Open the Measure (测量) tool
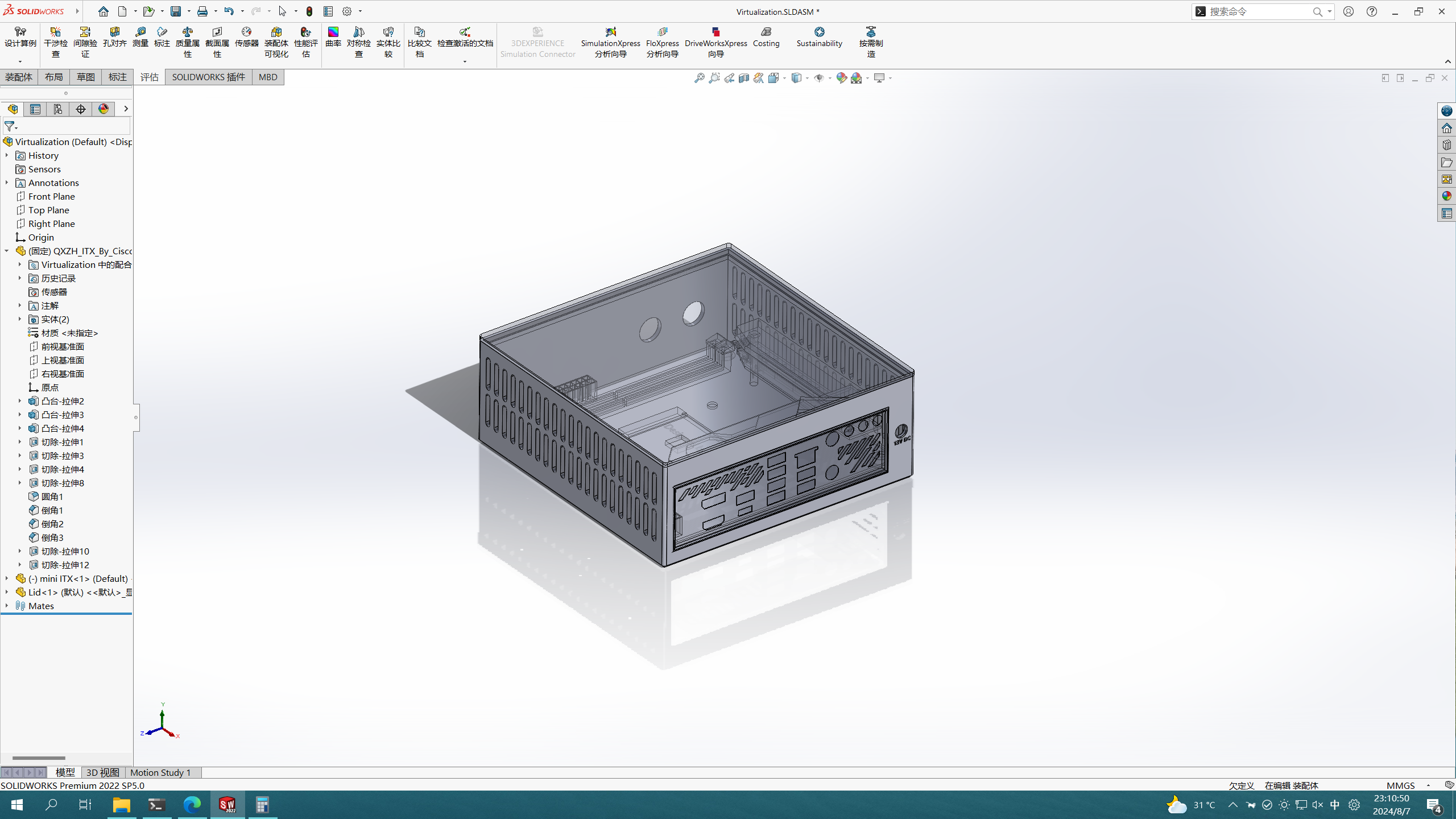1456x819 pixels. point(140,32)
